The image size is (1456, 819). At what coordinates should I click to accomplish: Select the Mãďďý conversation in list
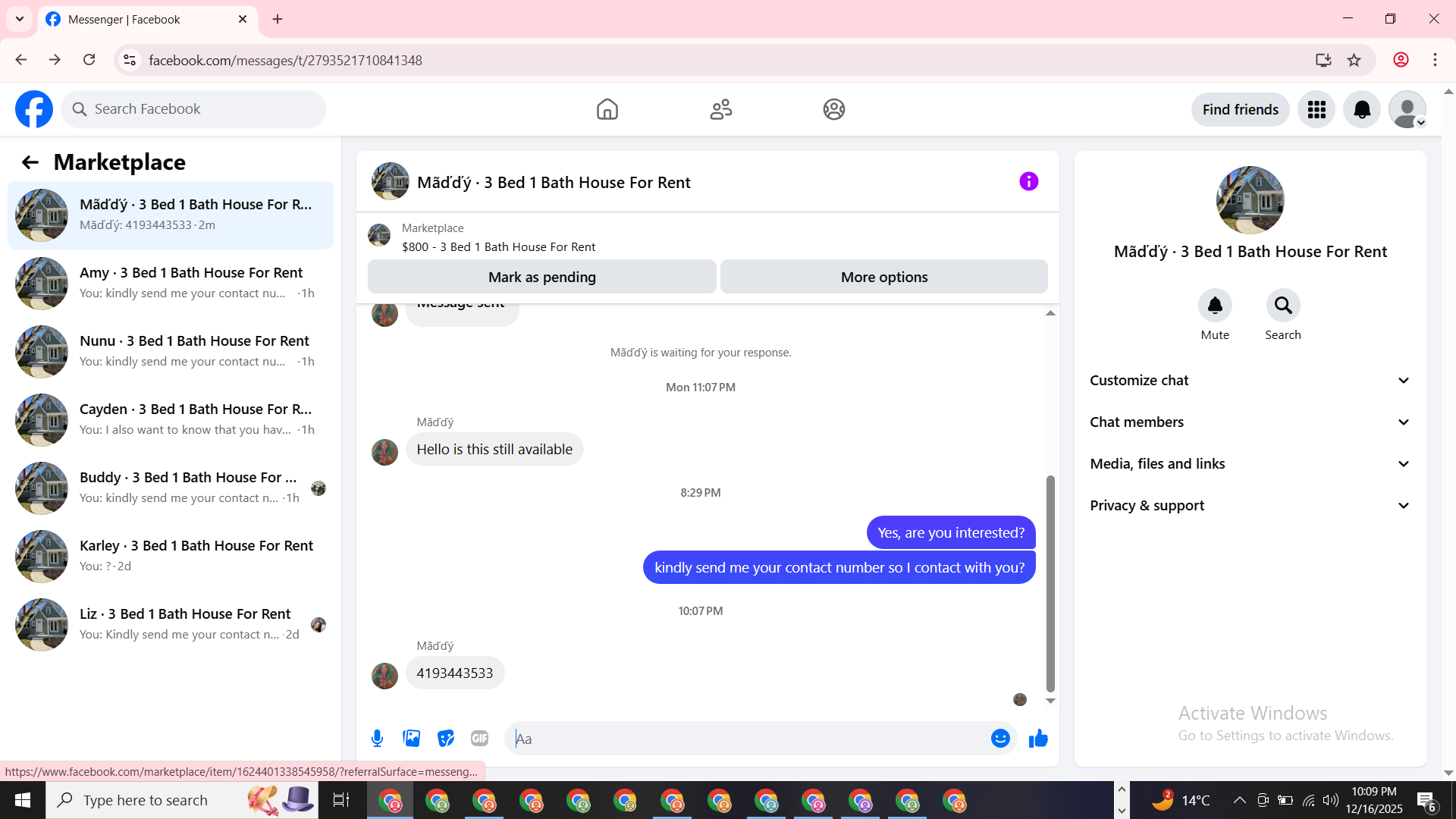(x=171, y=215)
